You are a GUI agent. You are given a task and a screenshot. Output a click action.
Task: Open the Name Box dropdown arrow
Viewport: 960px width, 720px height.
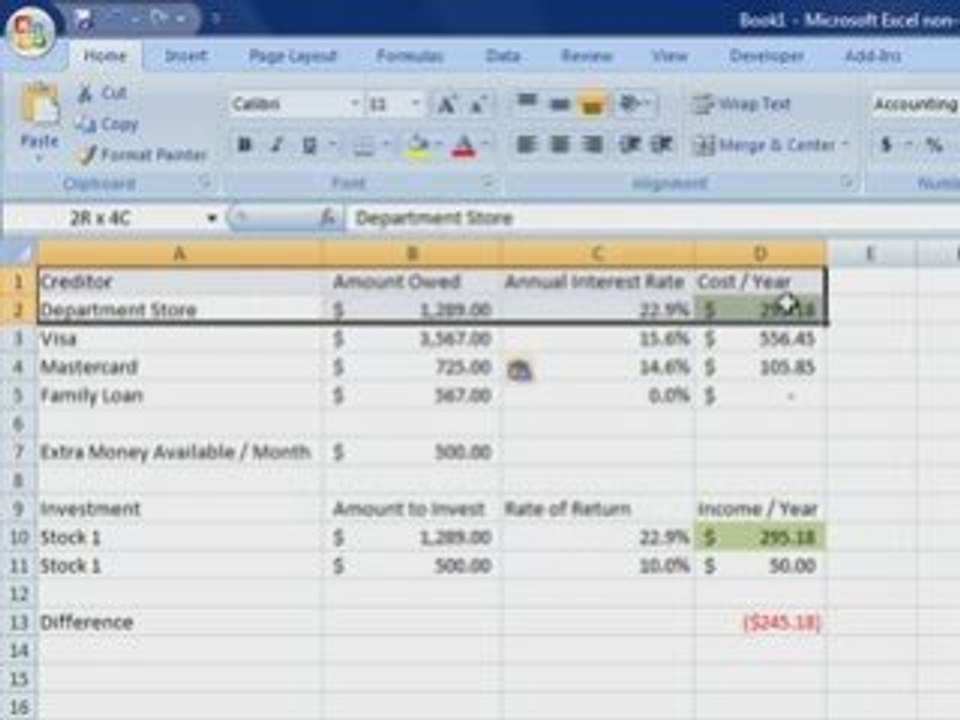(212, 218)
